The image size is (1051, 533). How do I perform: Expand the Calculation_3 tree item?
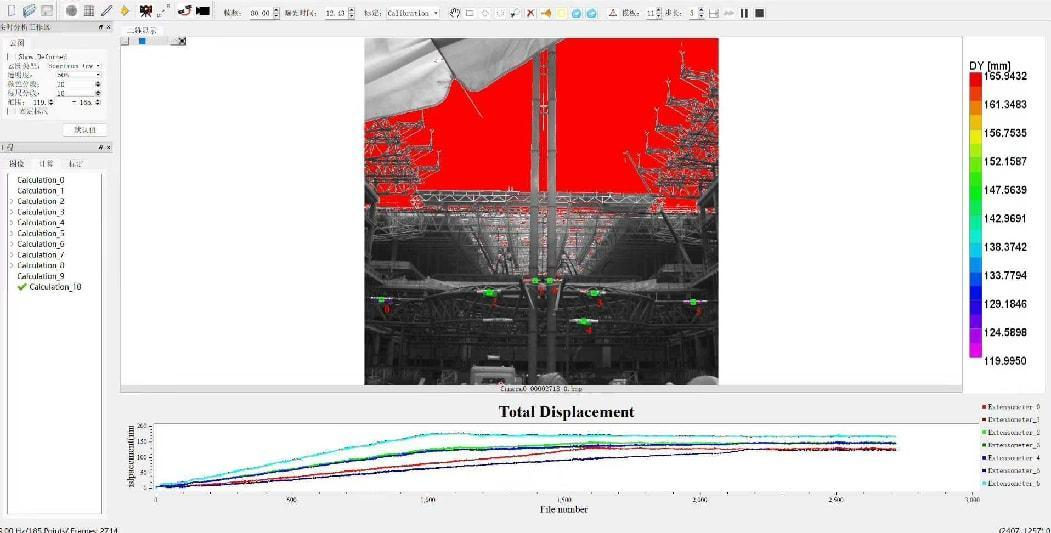pos(11,212)
